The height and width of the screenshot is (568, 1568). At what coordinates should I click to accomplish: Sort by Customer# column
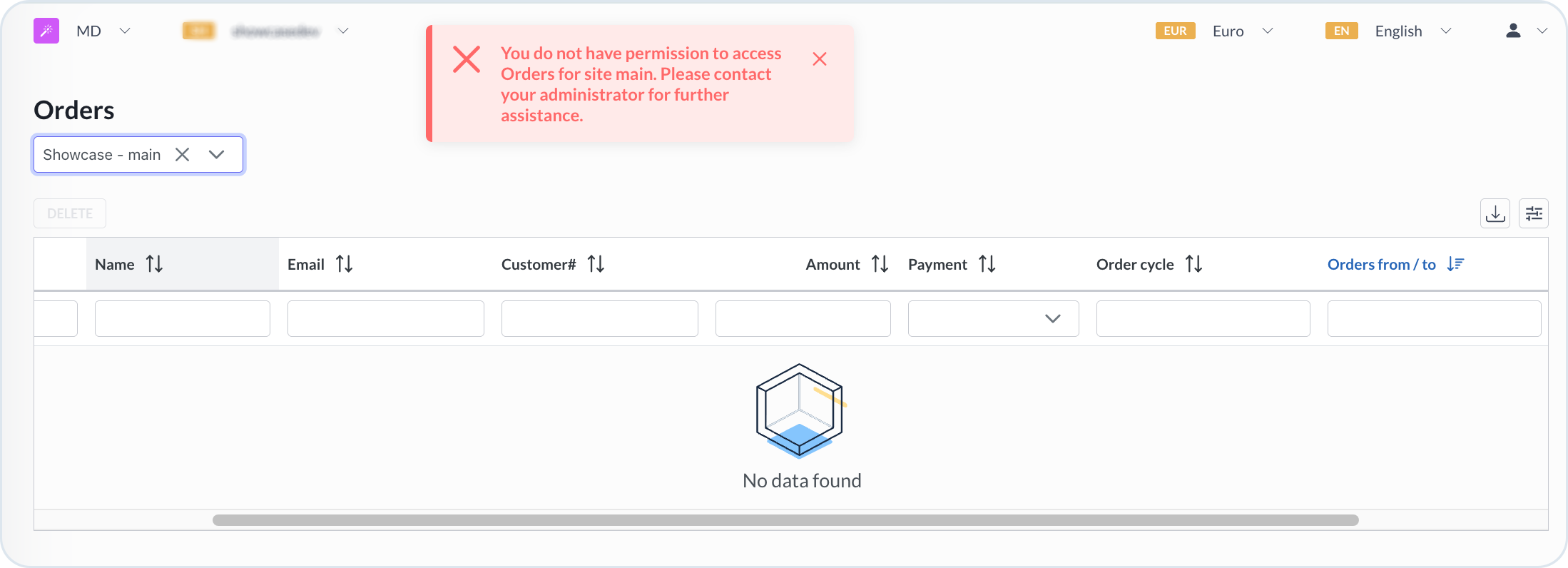coord(596,264)
